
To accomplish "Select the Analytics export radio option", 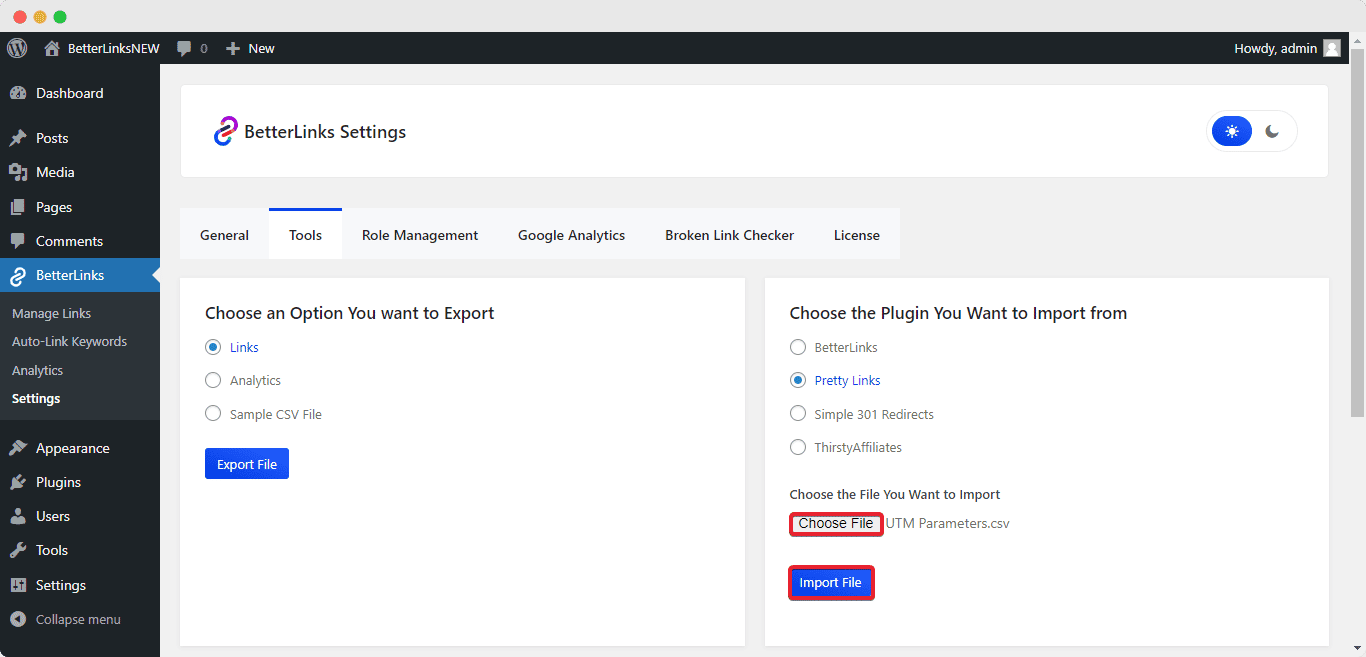I will [x=213, y=380].
